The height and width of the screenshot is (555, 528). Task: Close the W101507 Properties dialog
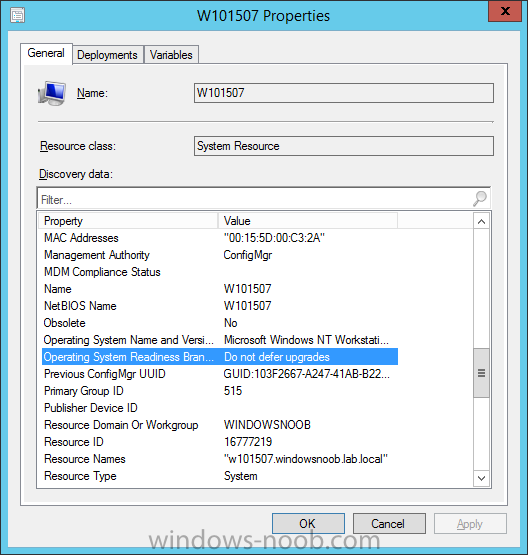point(505,11)
